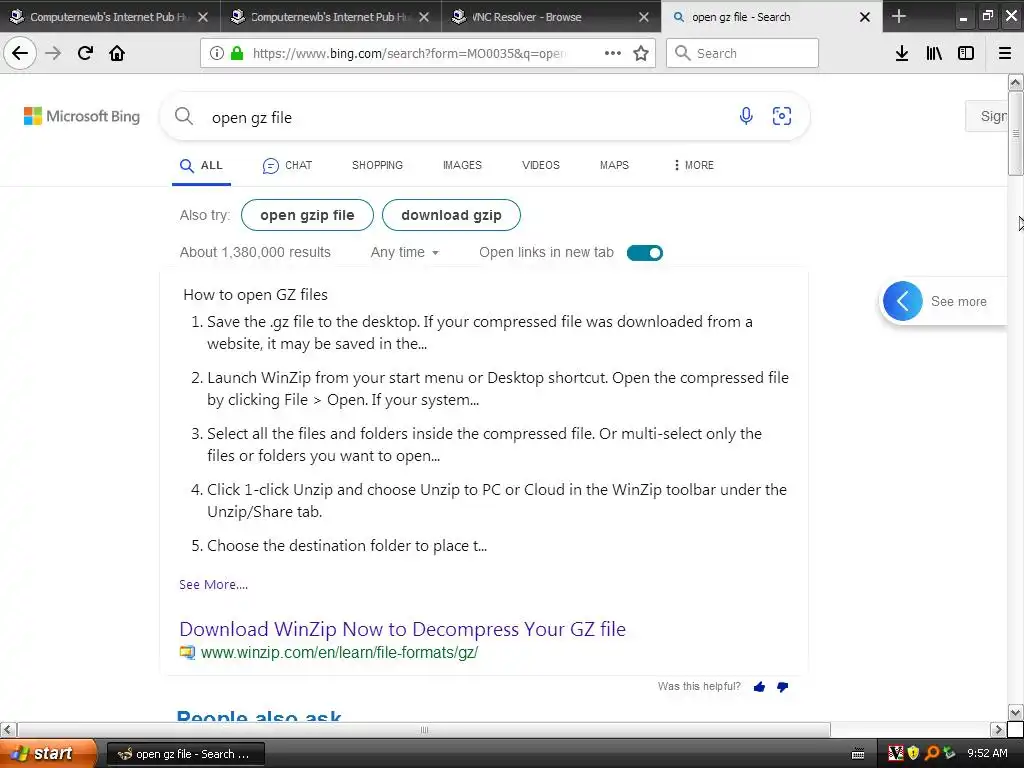Click the red V tray icon

point(896,753)
